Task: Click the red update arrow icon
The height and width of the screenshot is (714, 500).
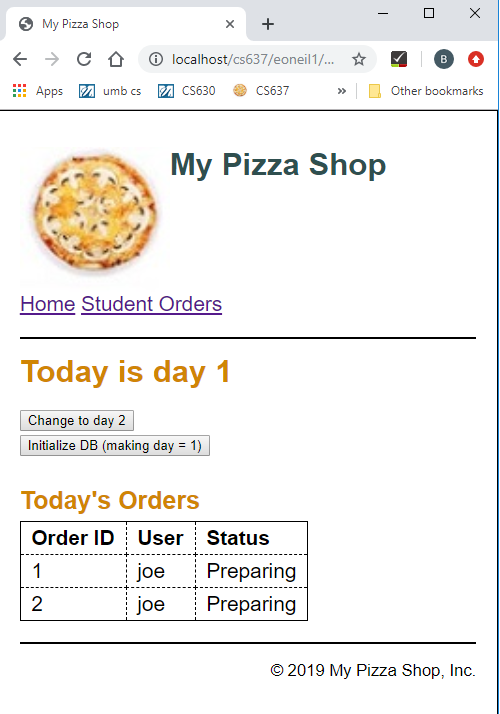Action: [x=476, y=59]
